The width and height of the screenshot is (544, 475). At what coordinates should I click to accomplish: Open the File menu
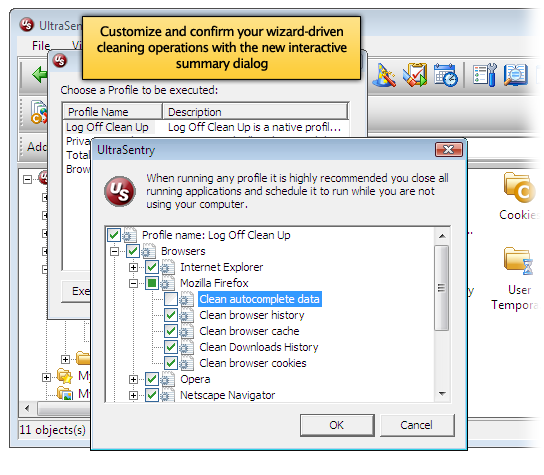41,45
